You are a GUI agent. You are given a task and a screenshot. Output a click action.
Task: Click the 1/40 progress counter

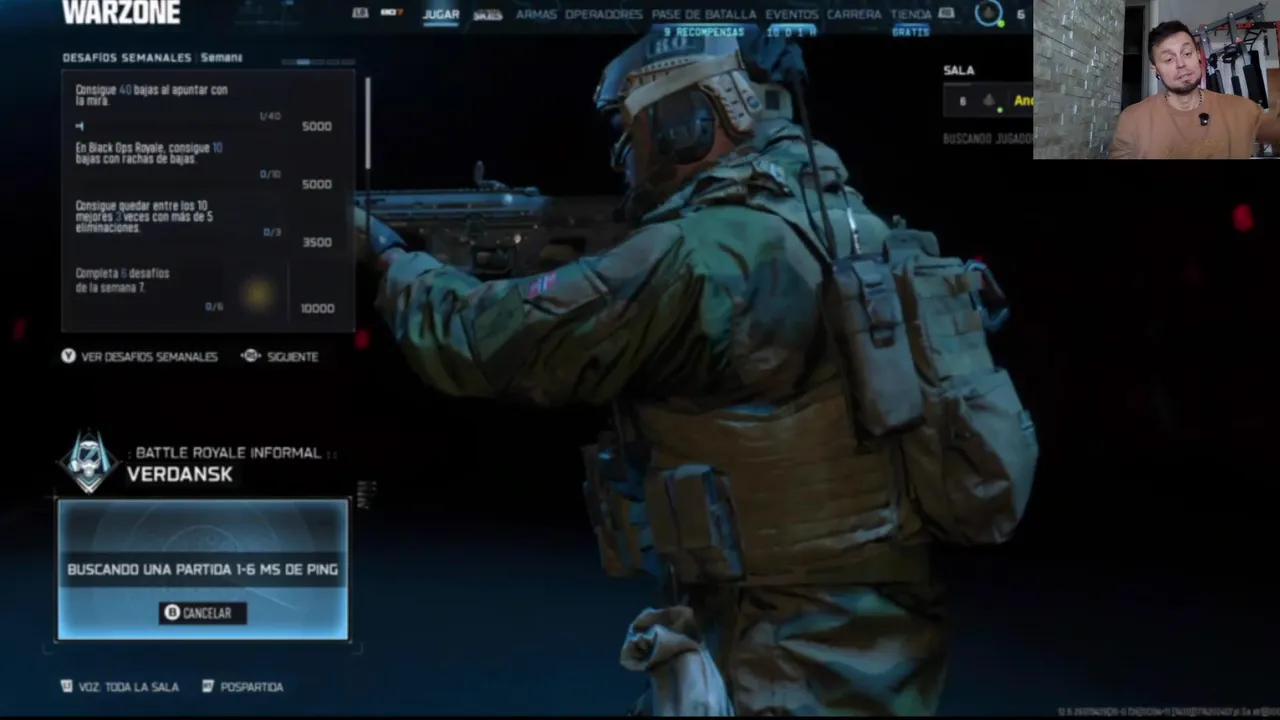click(270, 117)
